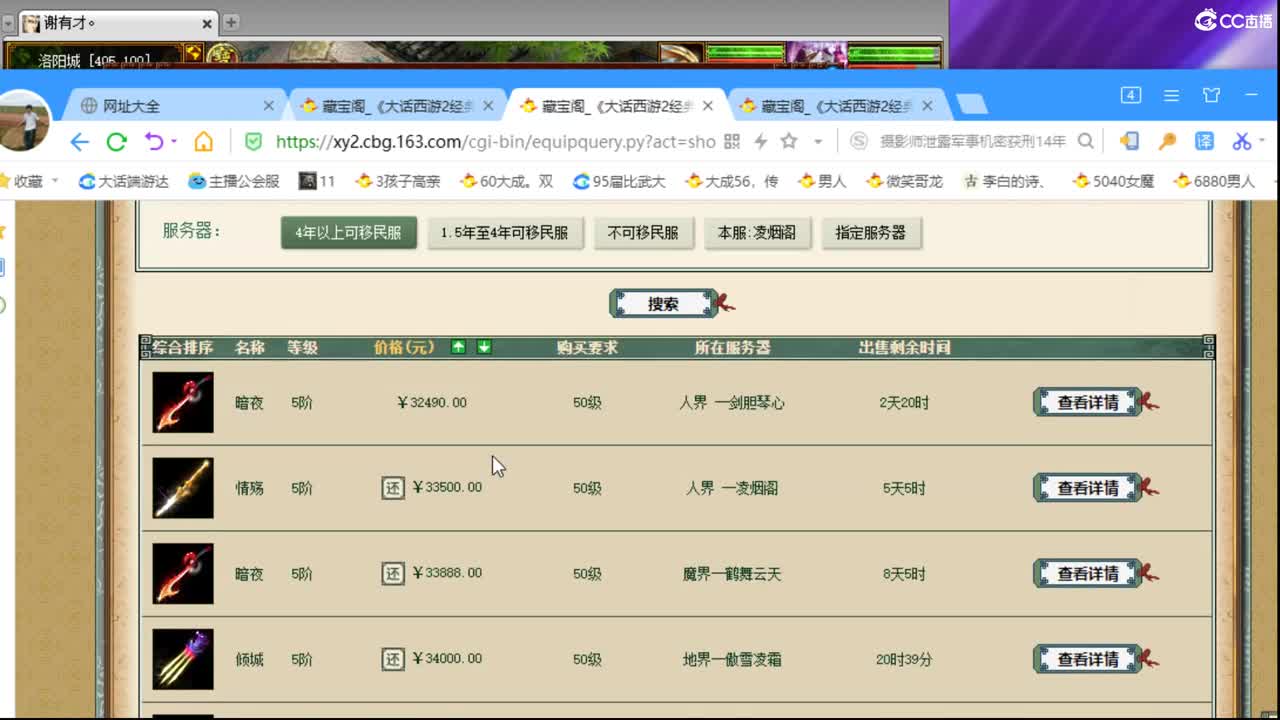Click the lightning speed mode icon
Screen dimensions: 1280x720
761,142
